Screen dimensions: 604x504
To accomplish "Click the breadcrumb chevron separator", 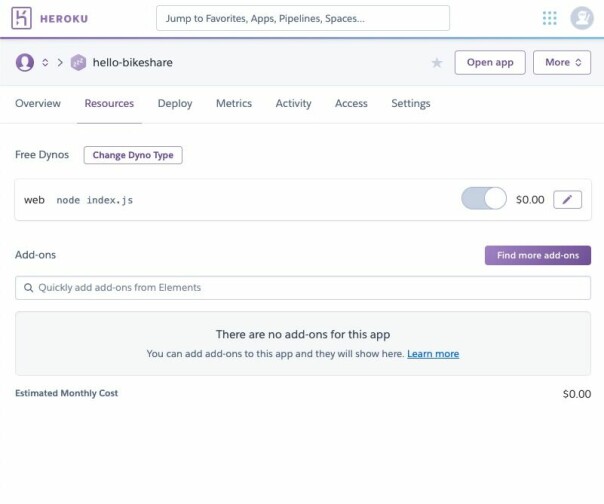I will [60, 62].
